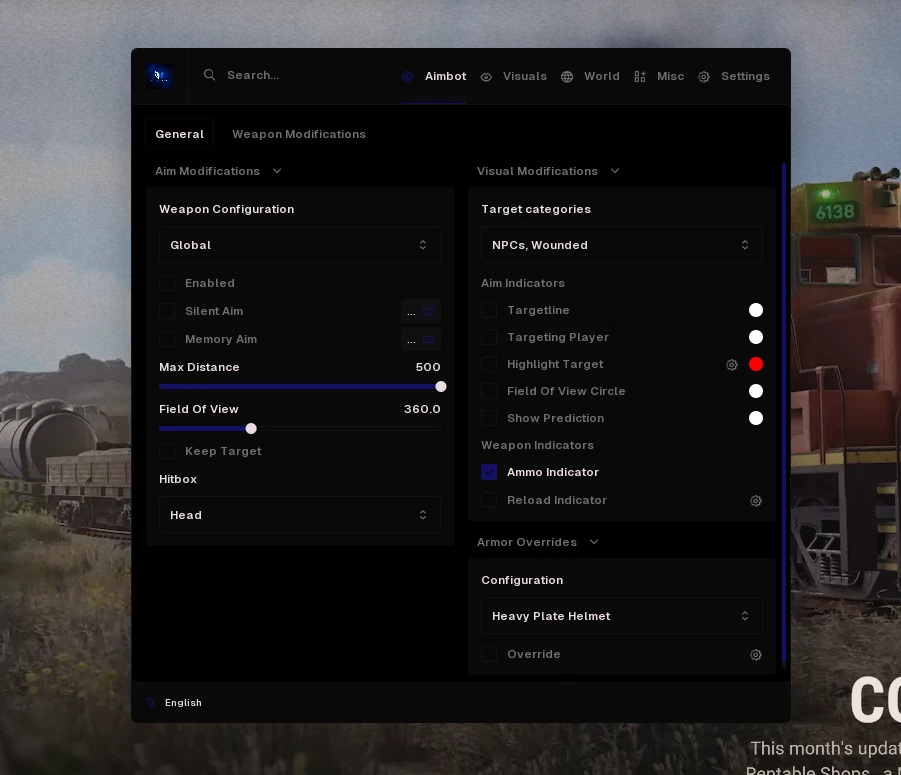Open the Targeting Player color swatch
Screen dimensions: 901x775
(x=756, y=337)
